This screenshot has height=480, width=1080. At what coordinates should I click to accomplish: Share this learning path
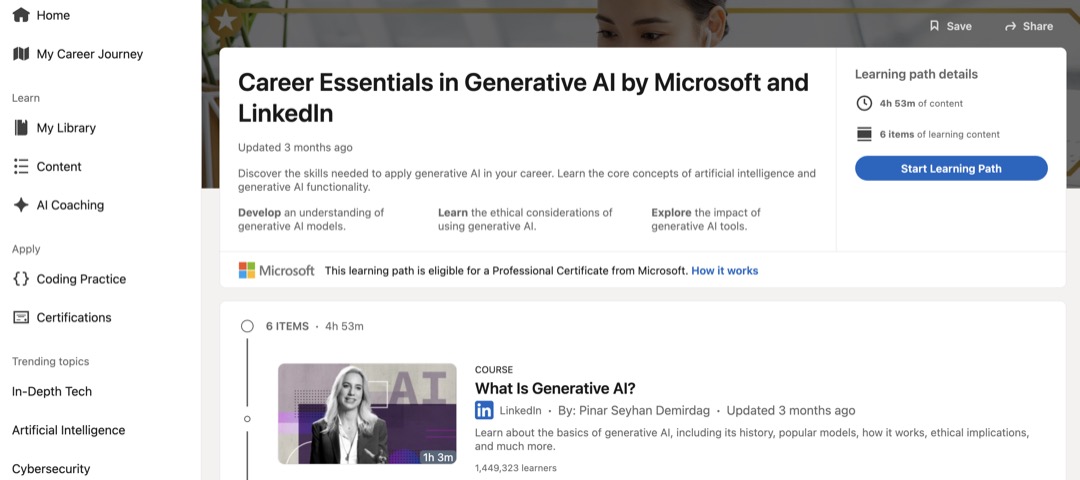tap(1028, 26)
